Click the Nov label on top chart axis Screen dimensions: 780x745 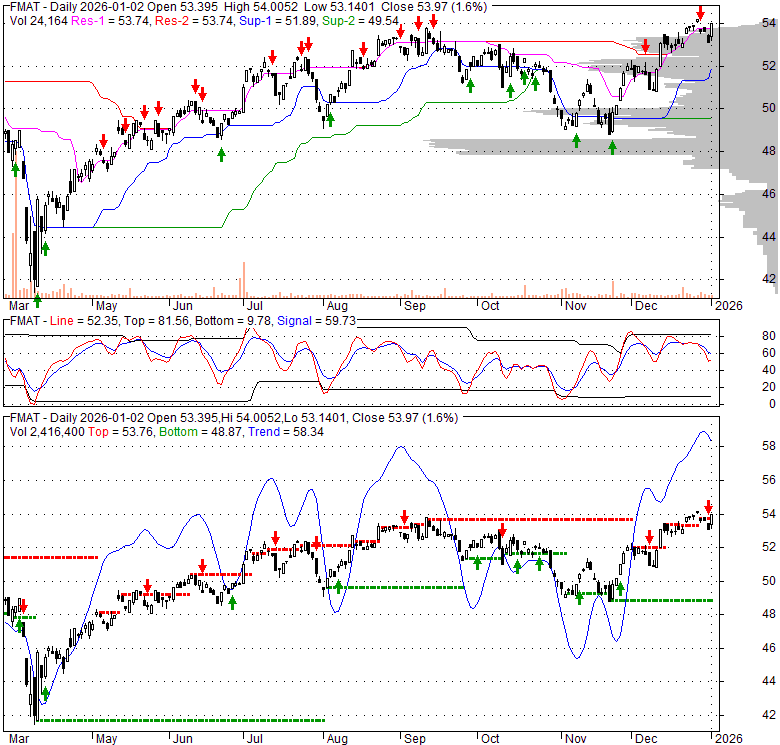pos(576,306)
